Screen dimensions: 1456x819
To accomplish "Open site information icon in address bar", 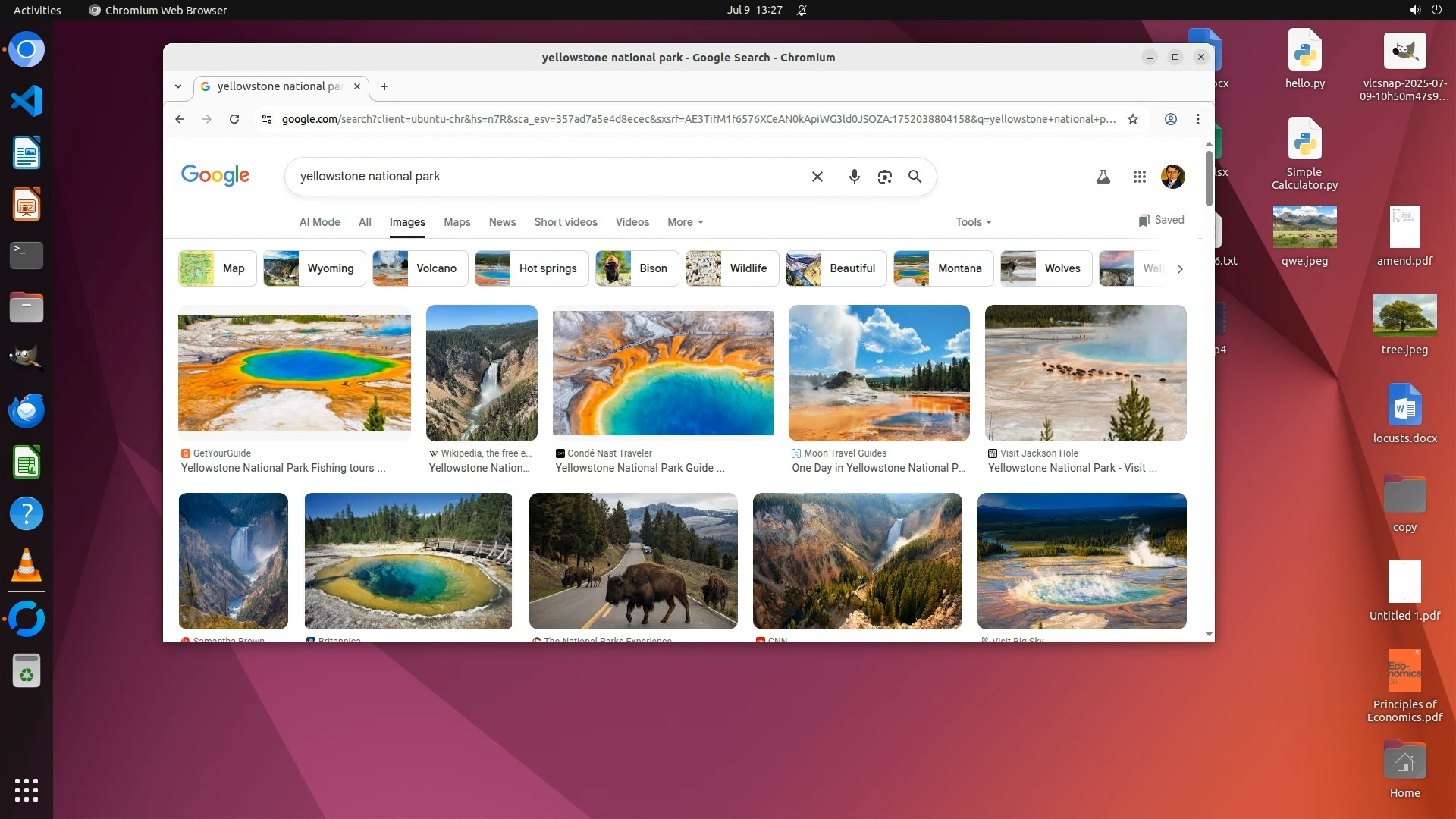I will [266, 119].
